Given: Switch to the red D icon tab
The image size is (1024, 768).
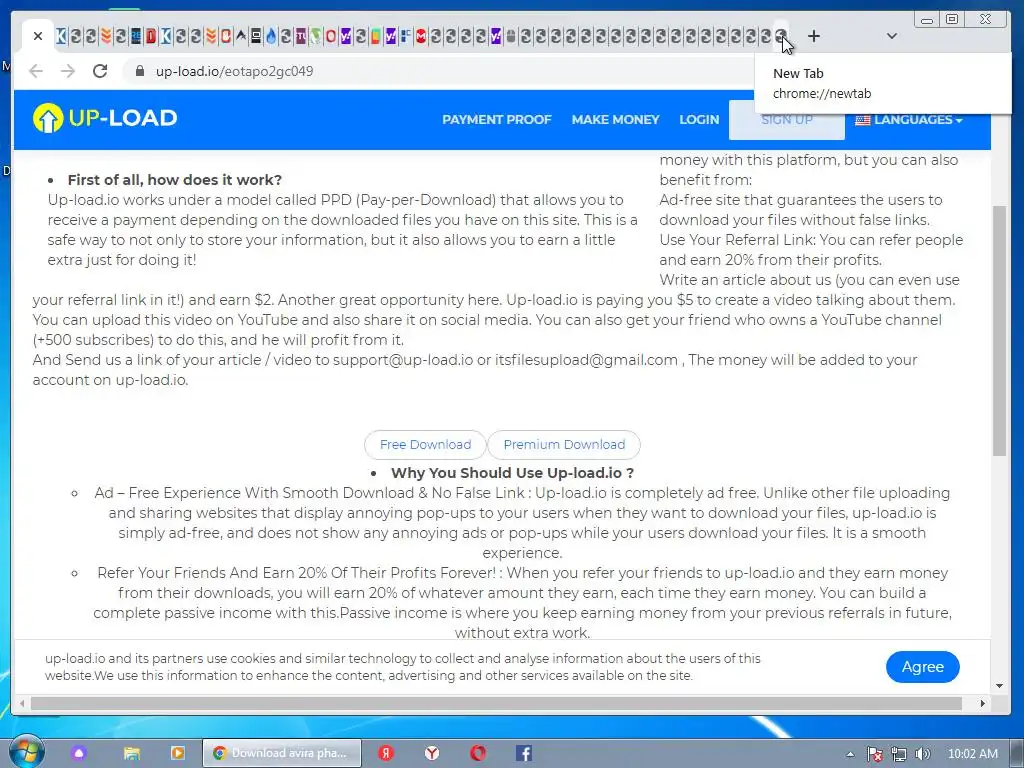Looking at the screenshot, I should (x=151, y=36).
